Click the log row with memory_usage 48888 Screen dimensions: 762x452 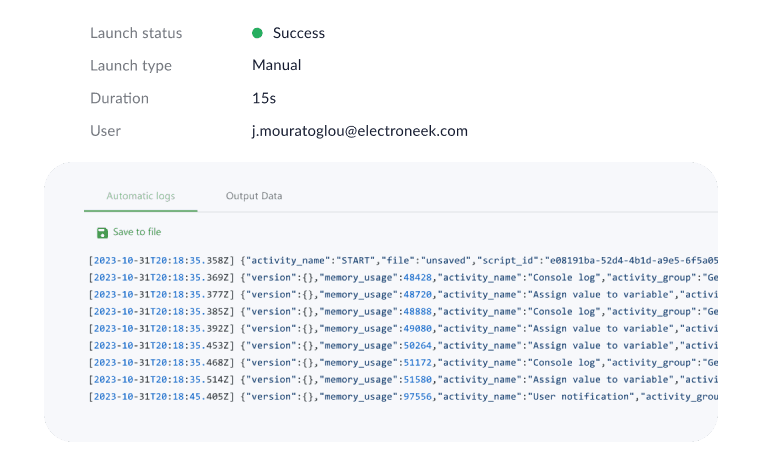point(400,311)
